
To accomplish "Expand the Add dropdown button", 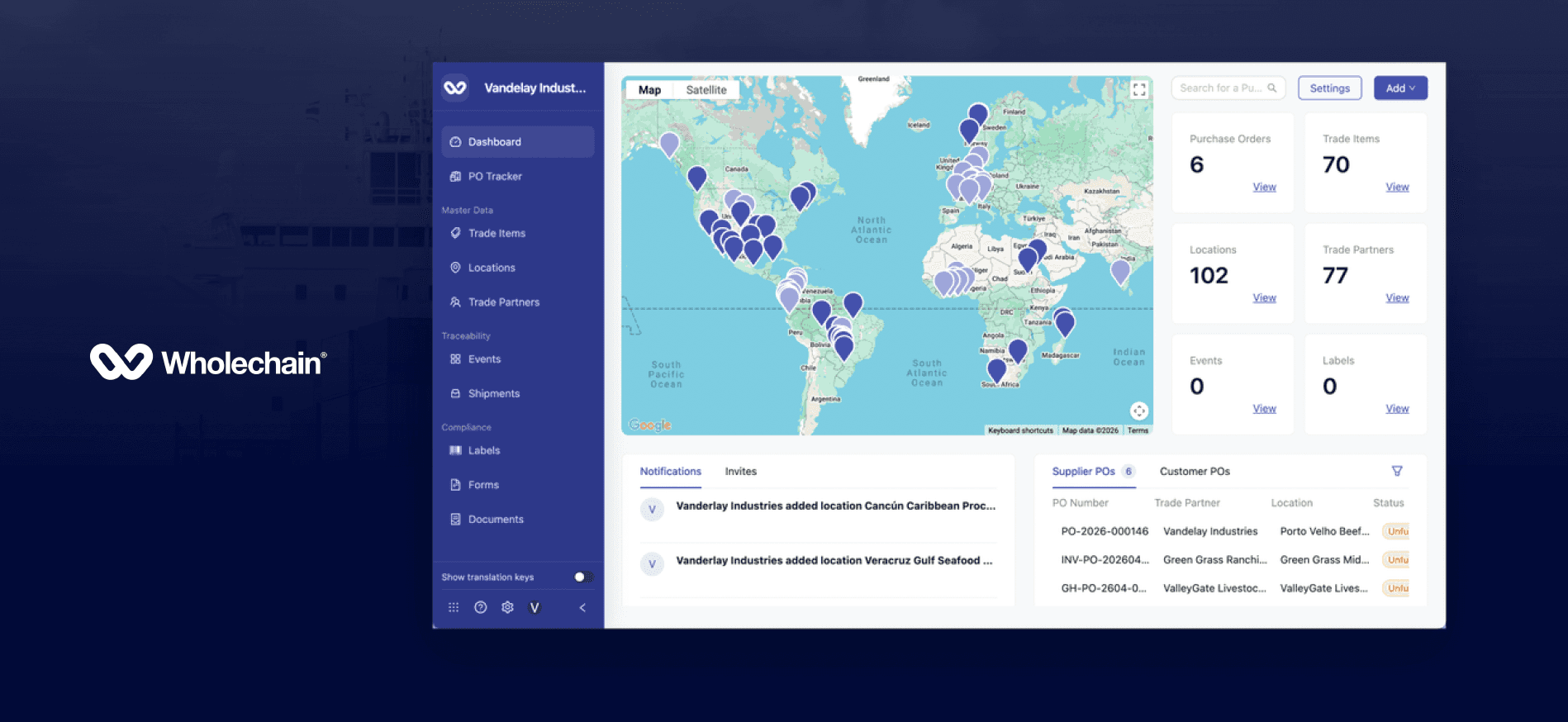I will tap(1400, 88).
